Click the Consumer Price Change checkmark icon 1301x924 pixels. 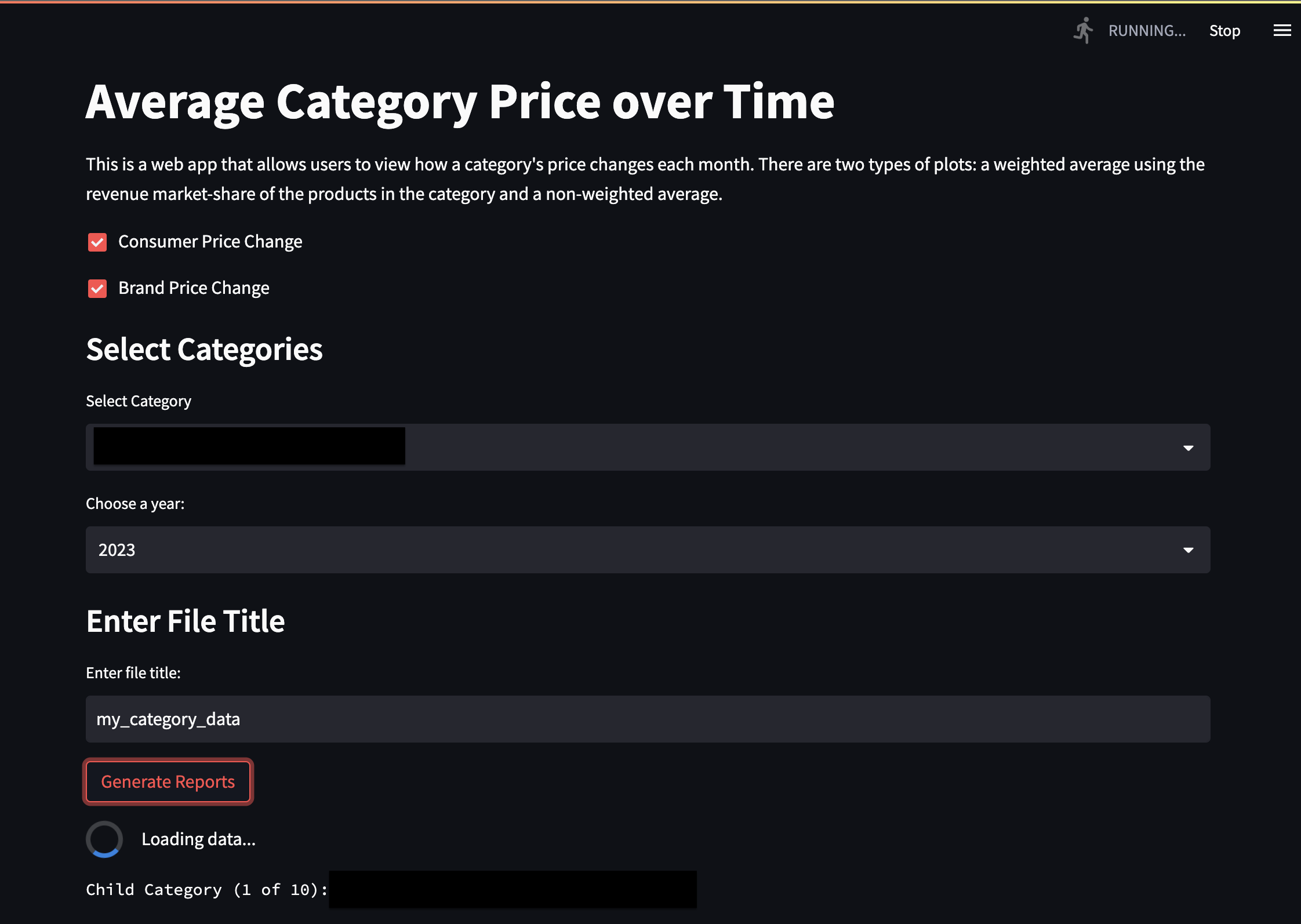[x=97, y=242]
